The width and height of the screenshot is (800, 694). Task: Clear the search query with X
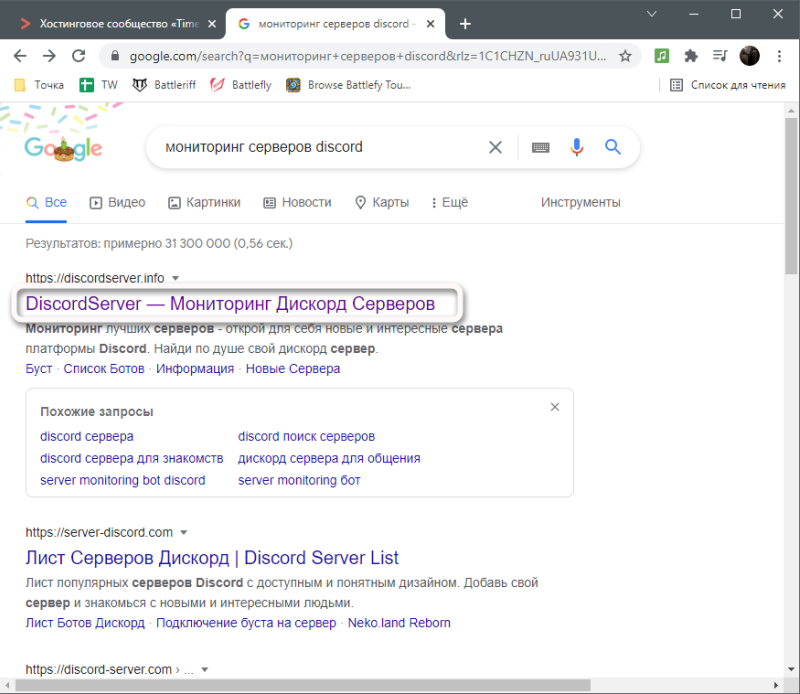pyautogui.click(x=495, y=147)
